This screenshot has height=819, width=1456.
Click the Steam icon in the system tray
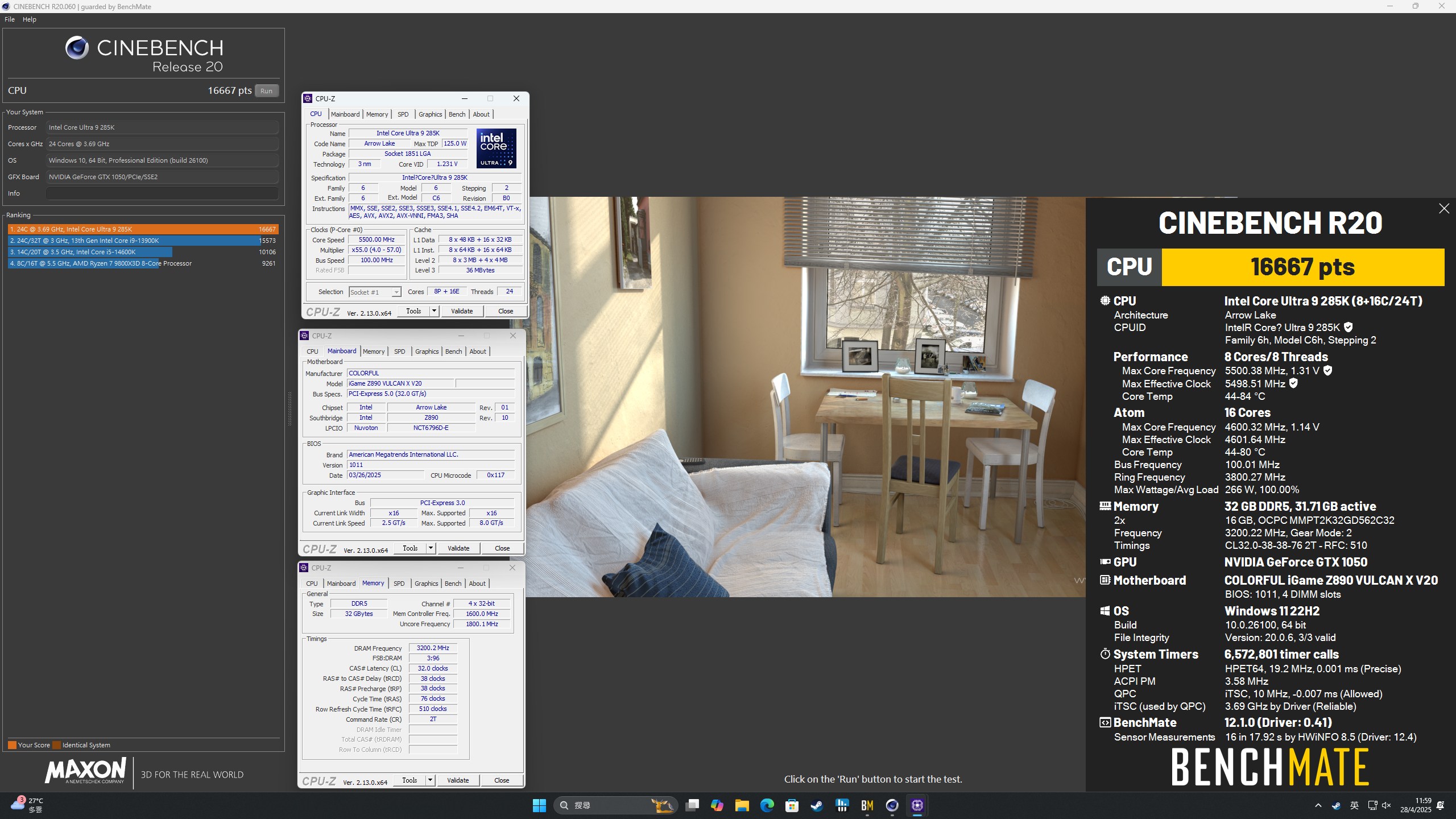1336,805
